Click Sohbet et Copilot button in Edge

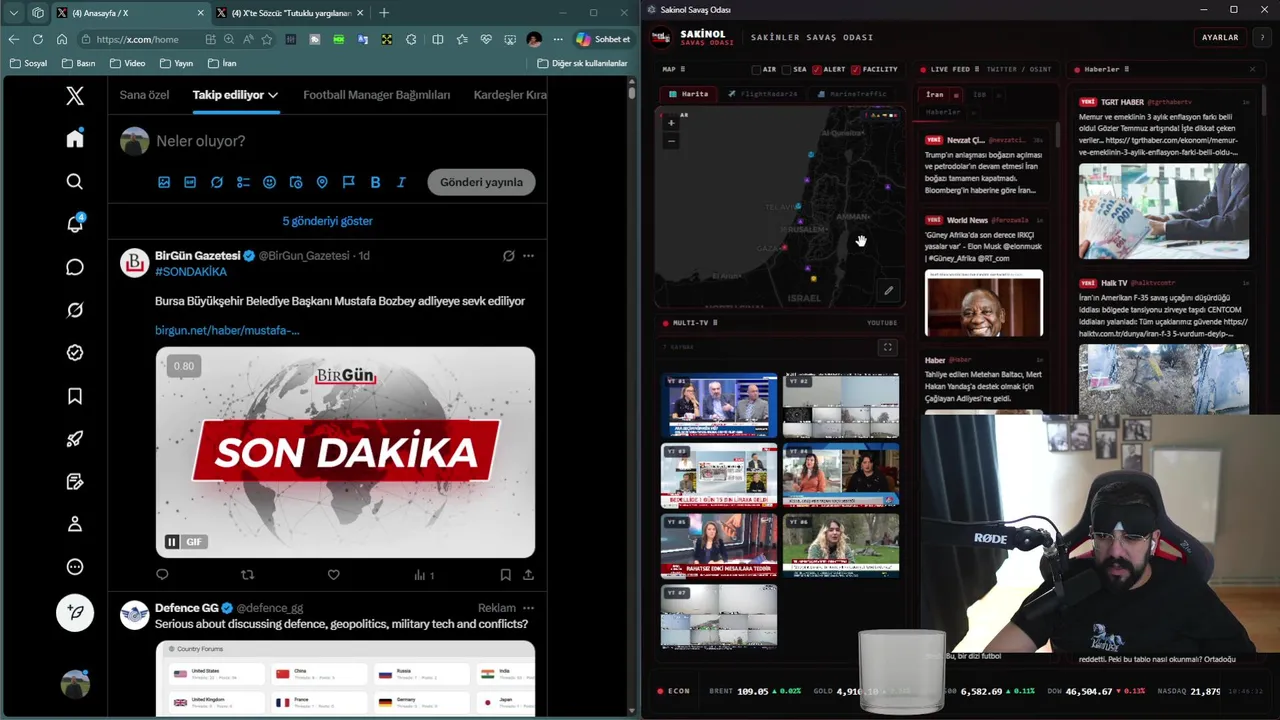point(603,39)
